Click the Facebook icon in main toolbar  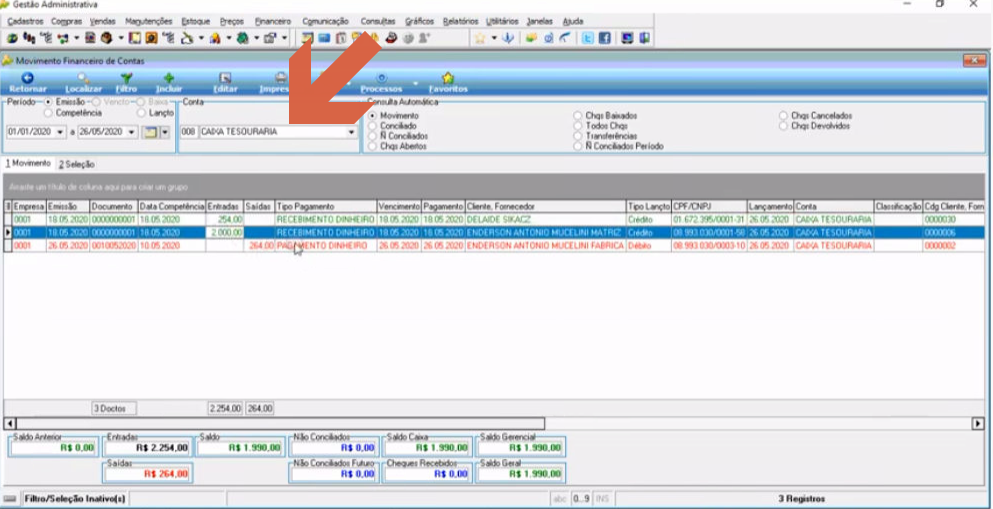(604, 38)
